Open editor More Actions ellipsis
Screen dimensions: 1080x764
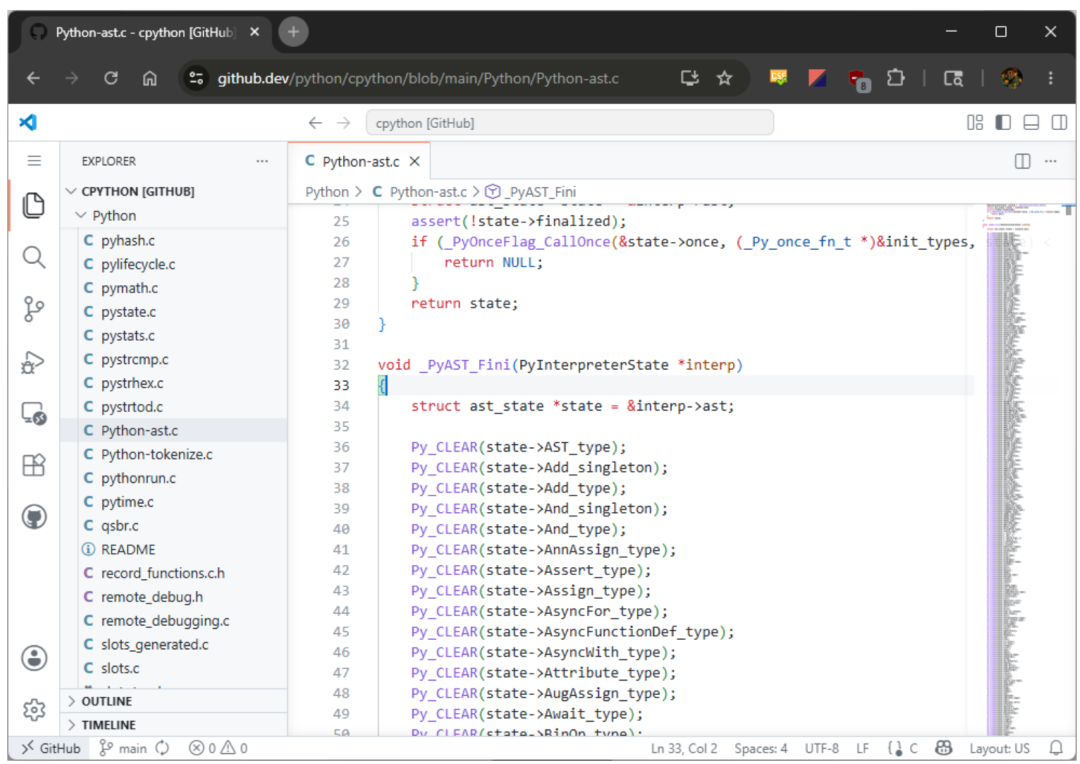click(1050, 161)
